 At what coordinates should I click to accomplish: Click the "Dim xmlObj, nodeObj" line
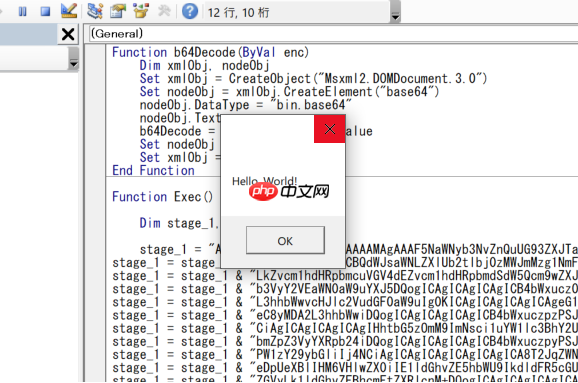click(205, 66)
